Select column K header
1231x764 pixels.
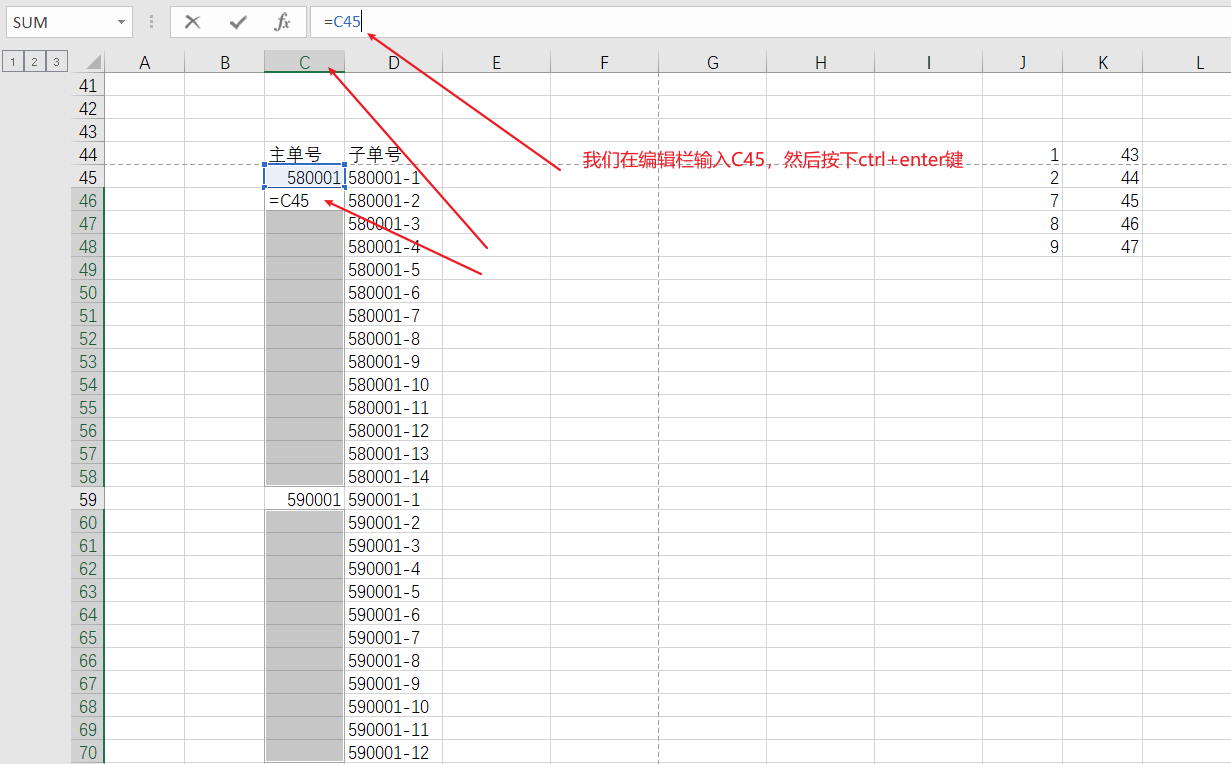(1103, 62)
